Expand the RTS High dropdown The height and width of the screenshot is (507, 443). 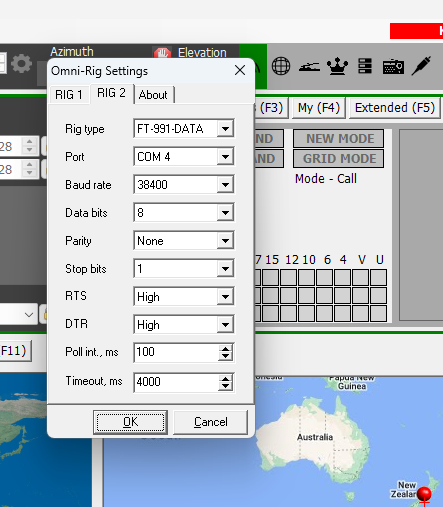click(x=225, y=297)
